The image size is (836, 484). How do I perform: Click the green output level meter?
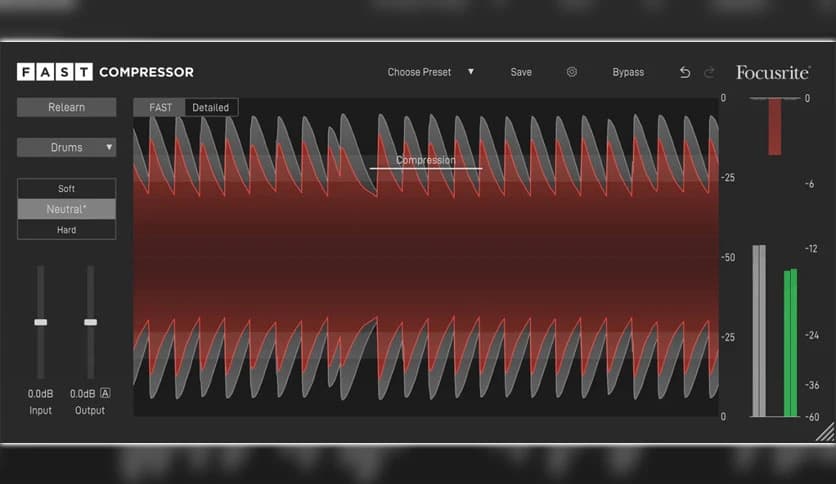click(791, 343)
